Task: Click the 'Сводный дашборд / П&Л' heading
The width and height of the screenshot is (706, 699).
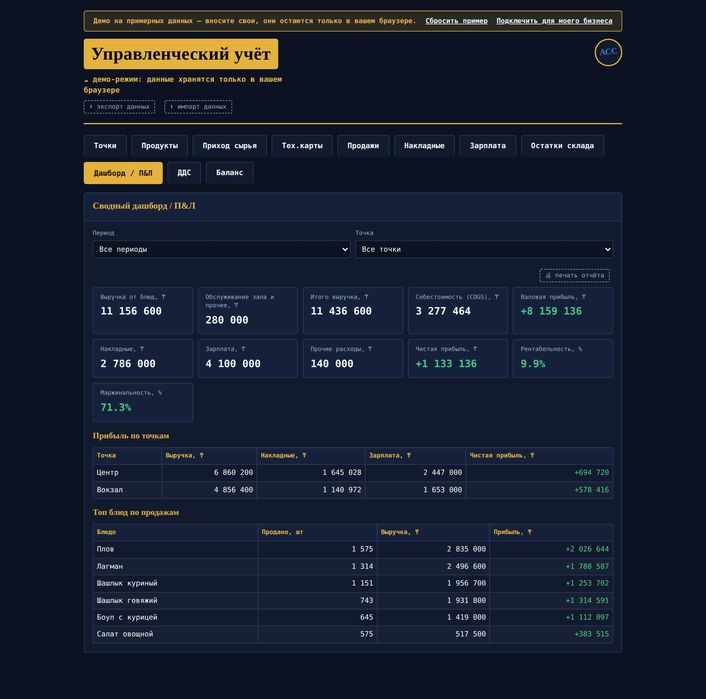Action: point(144,206)
